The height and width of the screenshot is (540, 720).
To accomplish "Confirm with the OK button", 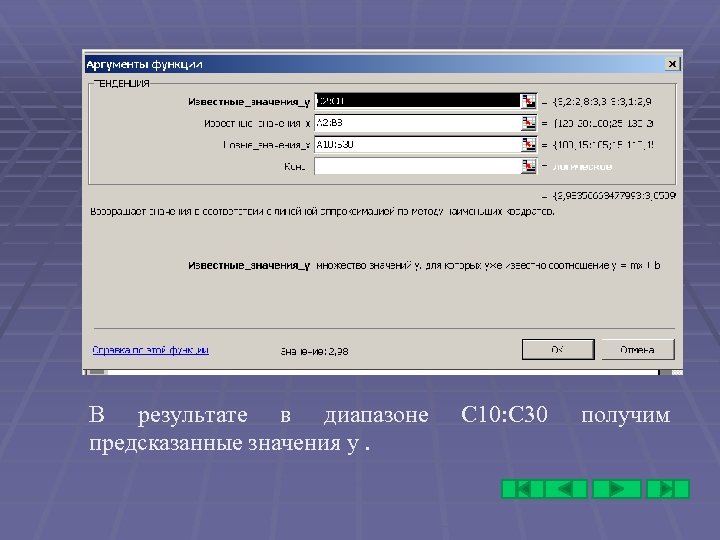I will (558, 350).
